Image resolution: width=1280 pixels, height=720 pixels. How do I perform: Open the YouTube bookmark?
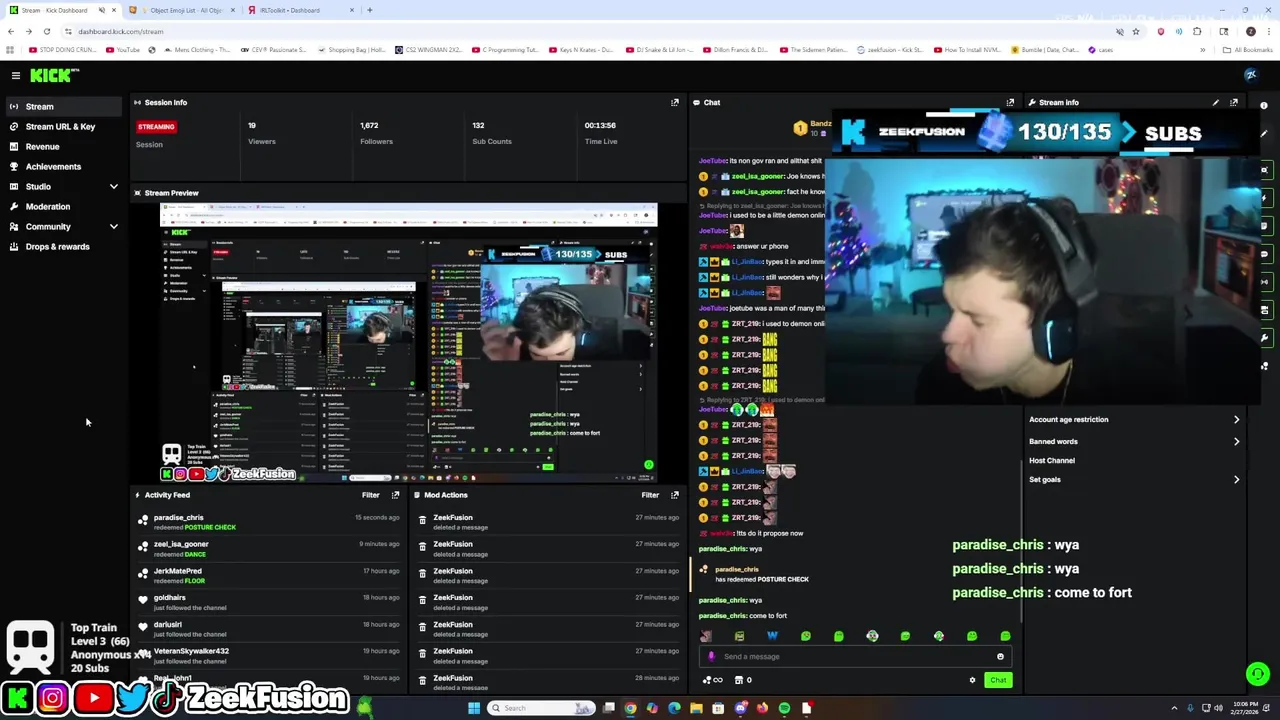click(x=123, y=50)
